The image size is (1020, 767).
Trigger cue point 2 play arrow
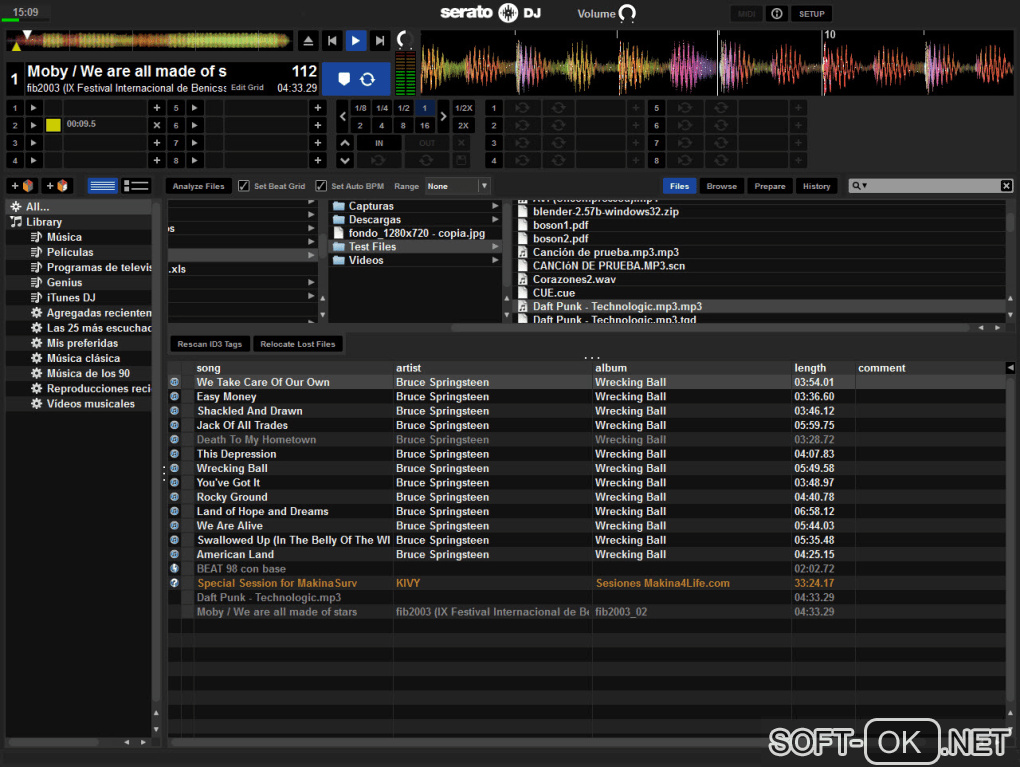[x=34, y=125]
